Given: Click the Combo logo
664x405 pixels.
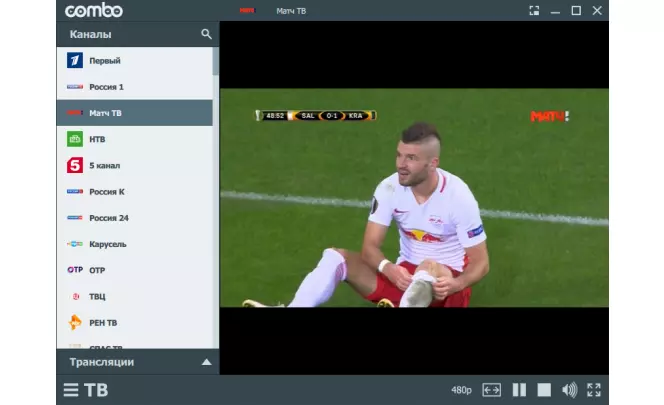Looking at the screenshot, I should (x=94, y=10).
